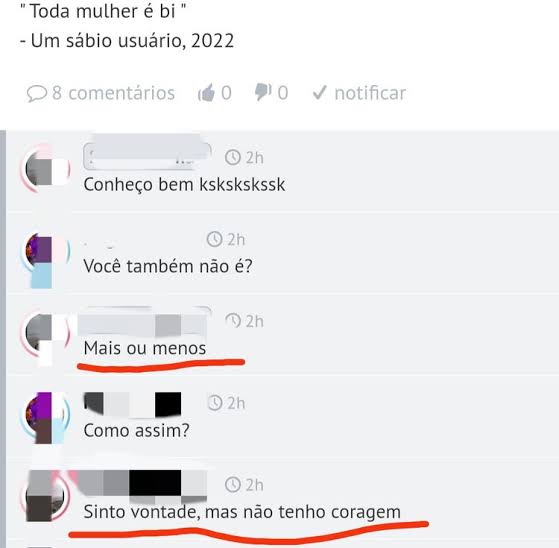Click blurred username above 'Mais ou menos'
The height and width of the screenshot is (548, 559).
click(143, 323)
